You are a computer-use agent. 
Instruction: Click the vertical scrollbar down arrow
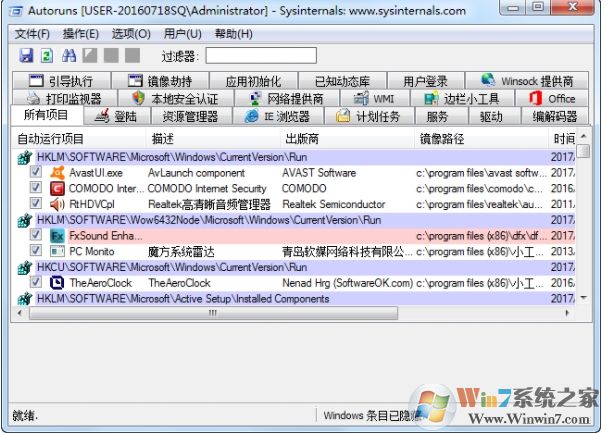[x=584, y=298]
